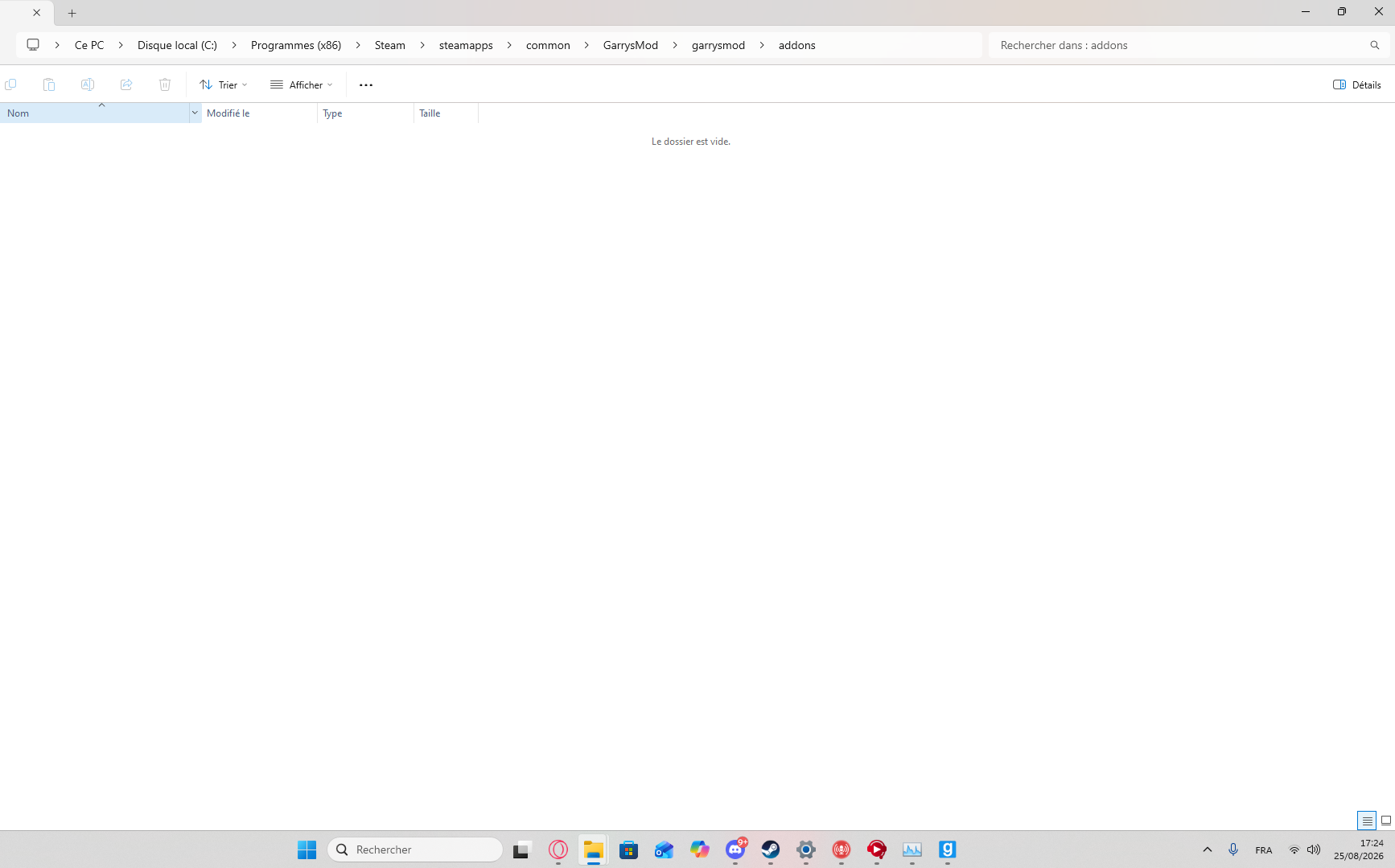The width and height of the screenshot is (1395, 868).
Task: Expand chevron after Disque local (C:)
Action: (234, 45)
